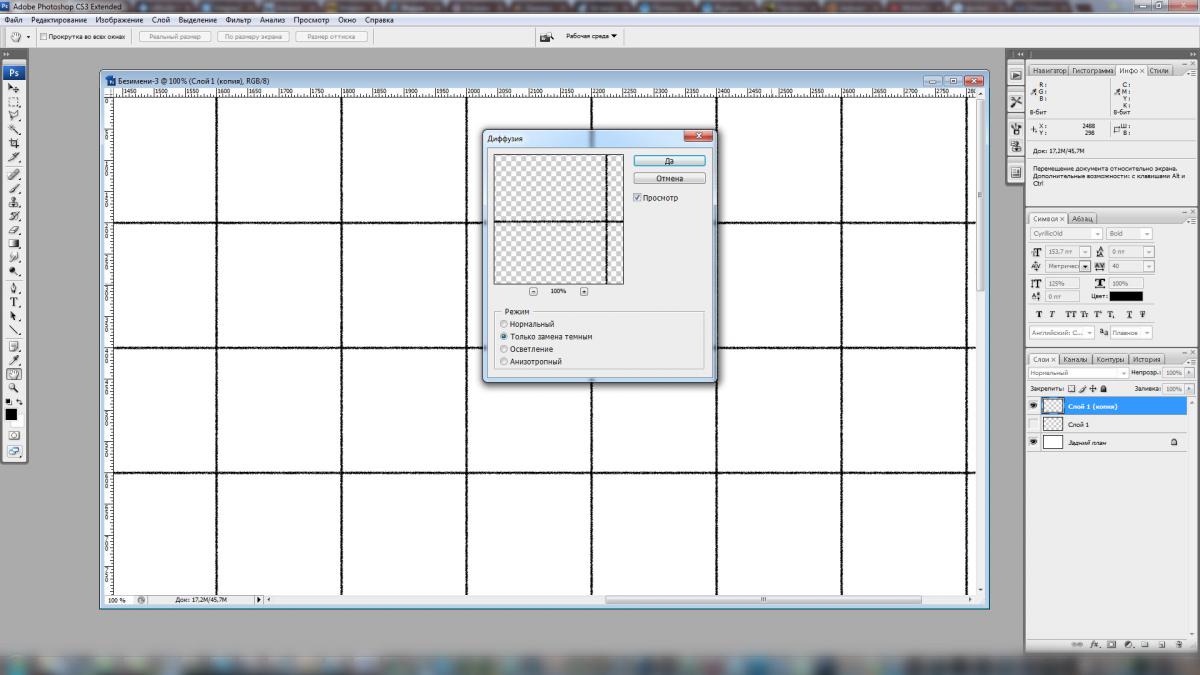The image size is (1200, 675).
Task: Open Рабочая среда workspace dropdown
Action: 592,36
